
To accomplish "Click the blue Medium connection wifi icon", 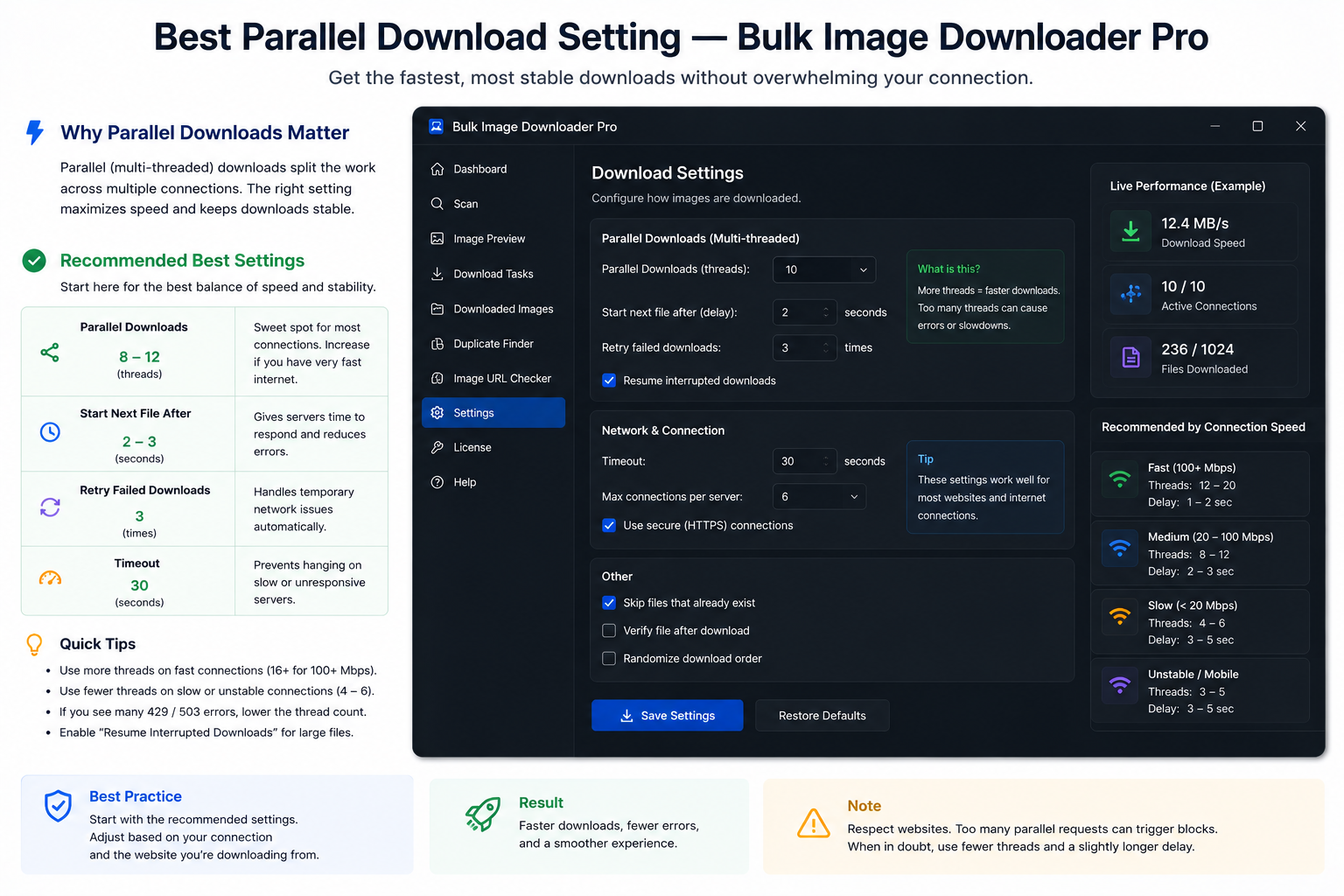I will (1119, 548).
